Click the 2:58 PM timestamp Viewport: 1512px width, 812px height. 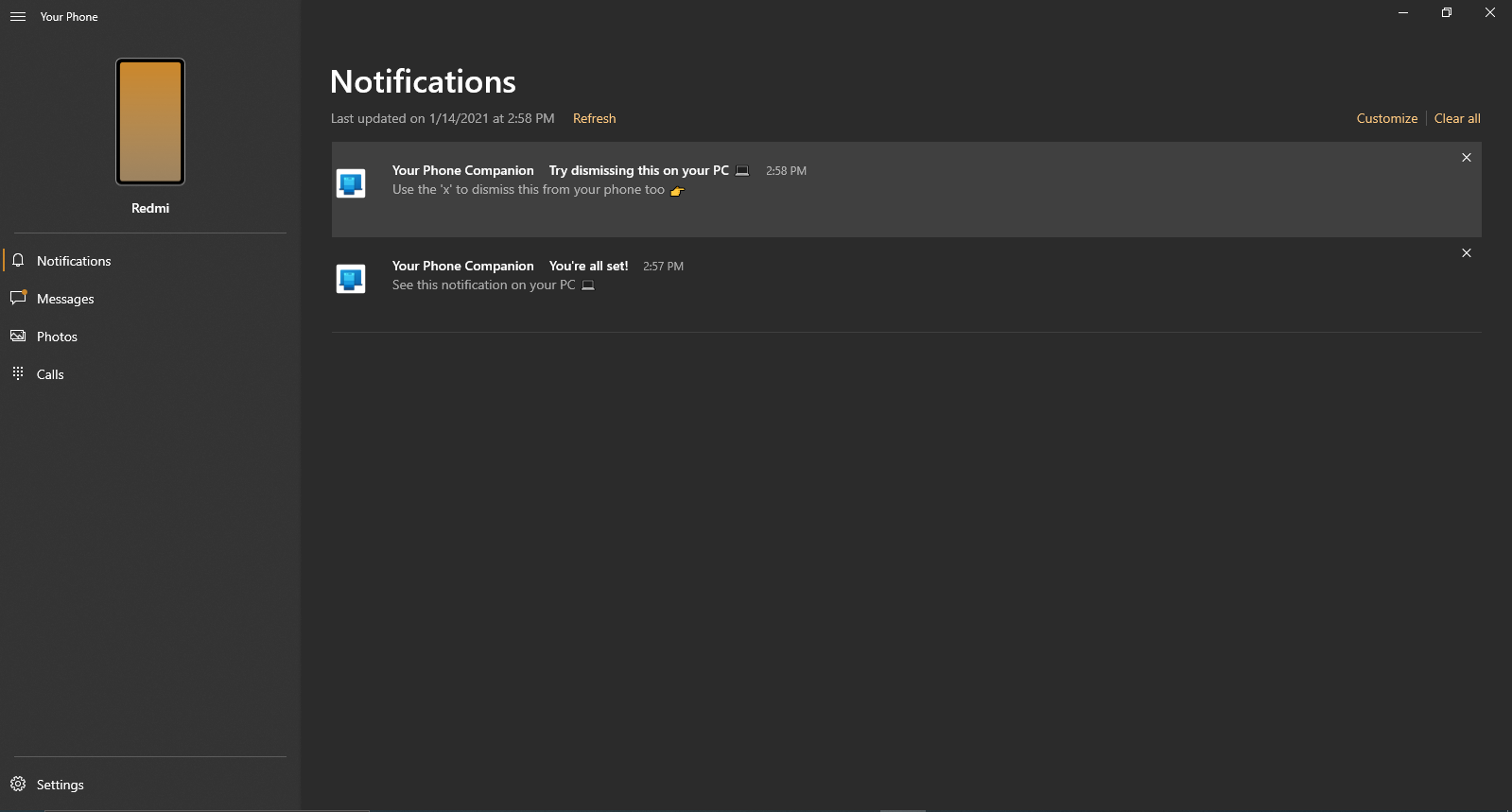click(x=786, y=171)
